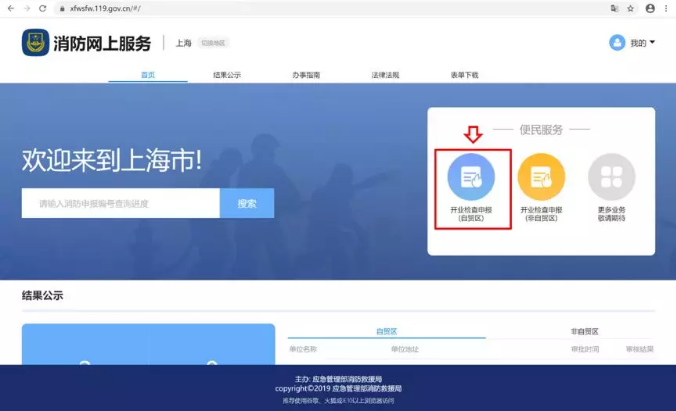Open the 表单下载 nav tab
The image size is (676, 411).
(x=464, y=75)
